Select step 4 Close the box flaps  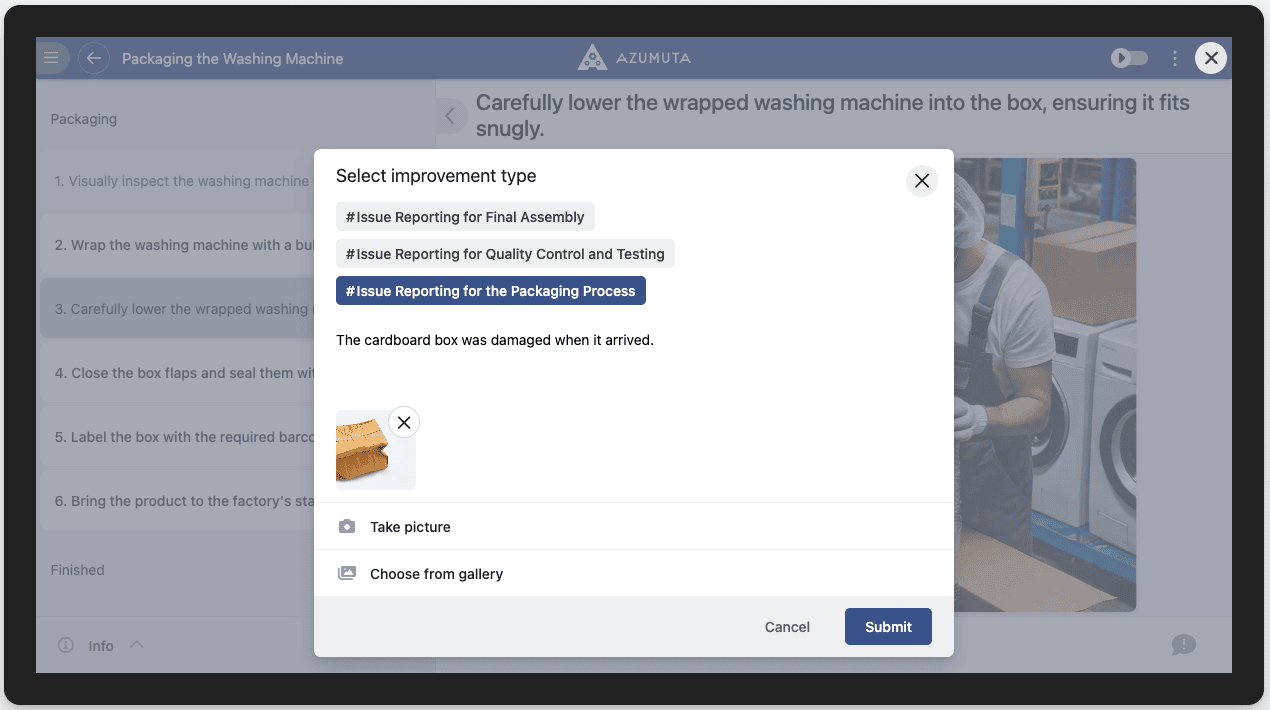[180, 373]
